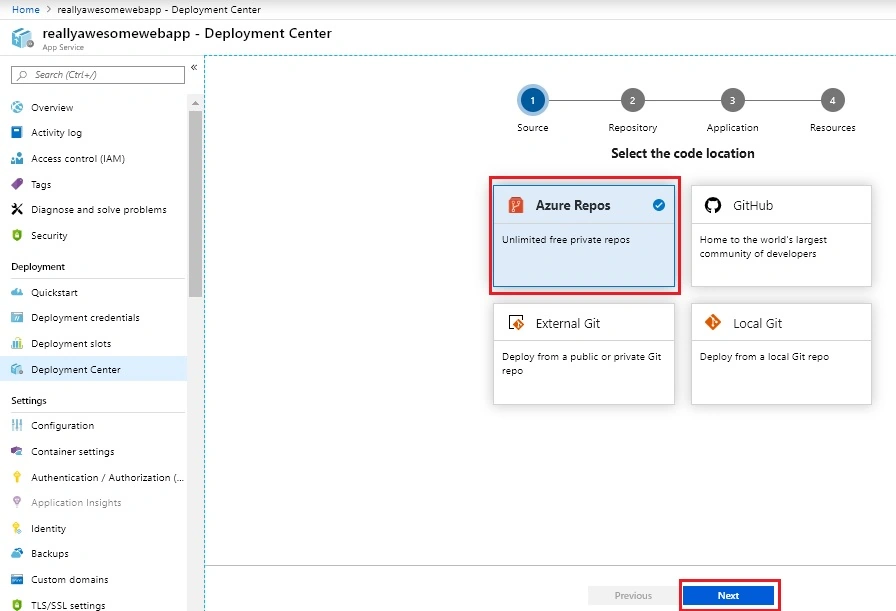This screenshot has height=611, width=896.
Task: Click the Application Insights label
Action: tap(76, 502)
